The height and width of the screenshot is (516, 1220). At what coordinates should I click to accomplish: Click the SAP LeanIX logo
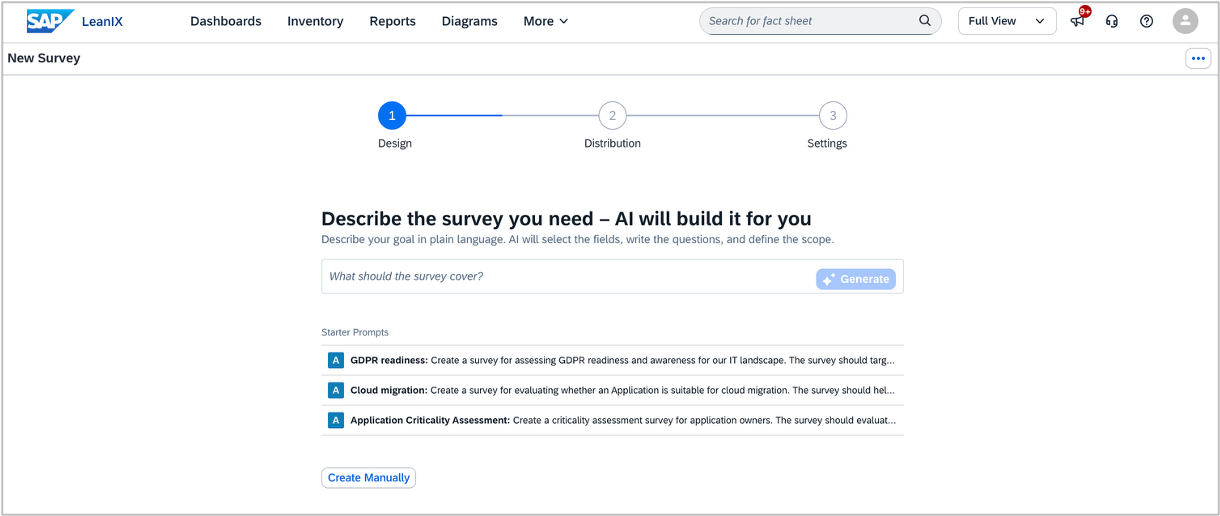coord(75,21)
